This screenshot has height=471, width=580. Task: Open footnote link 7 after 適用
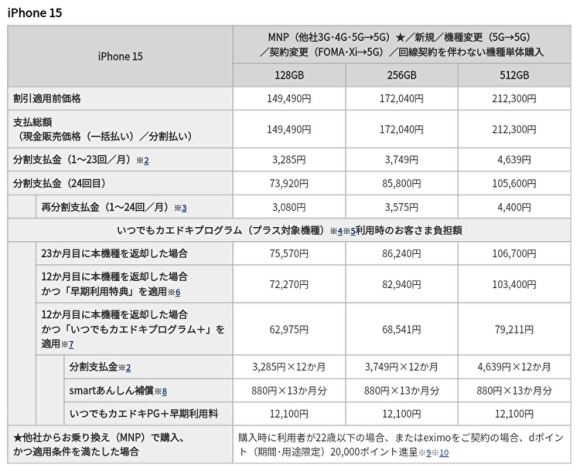tap(71, 345)
